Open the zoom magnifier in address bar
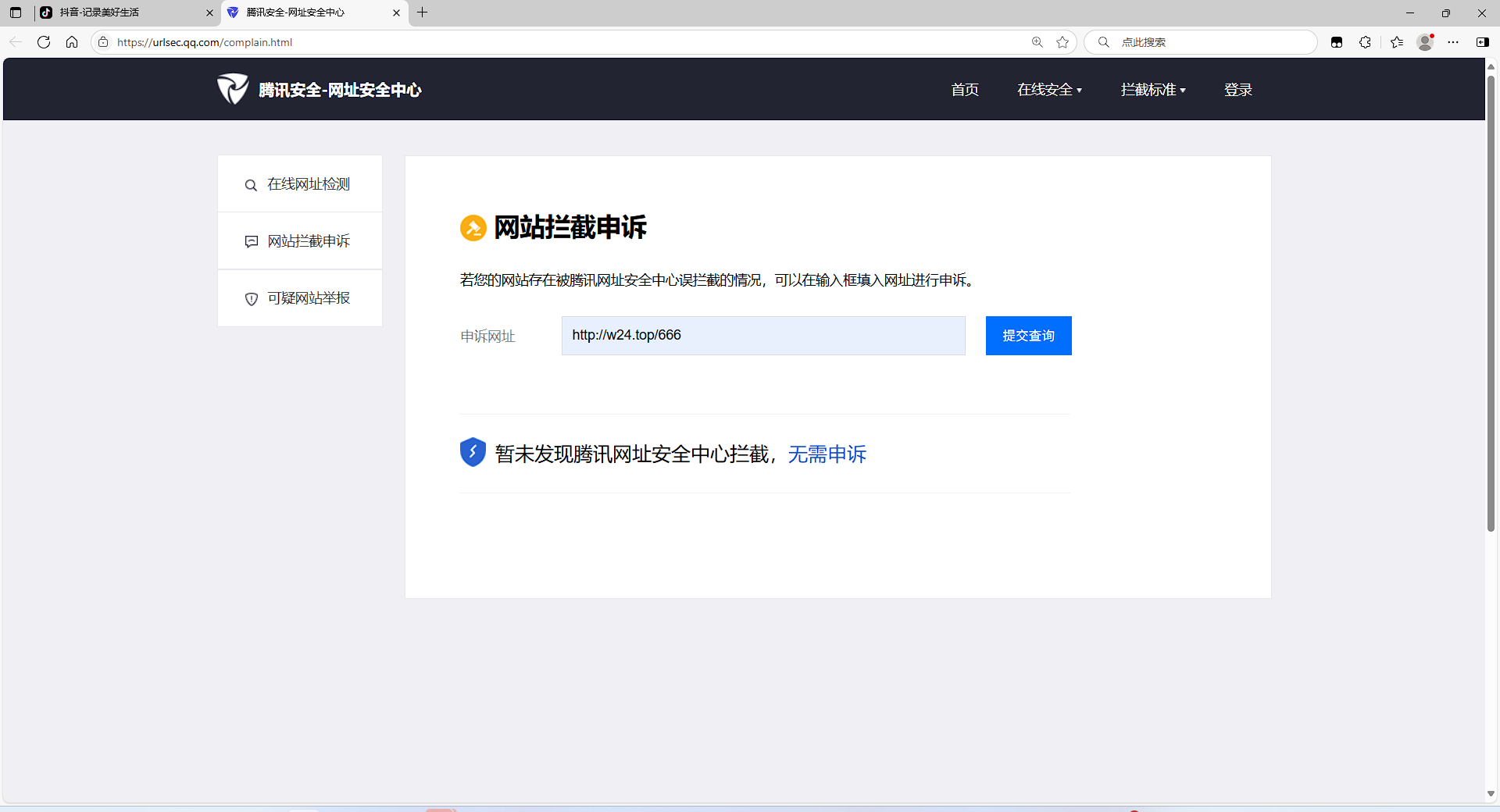Image resolution: width=1500 pixels, height=812 pixels. coord(1037,42)
